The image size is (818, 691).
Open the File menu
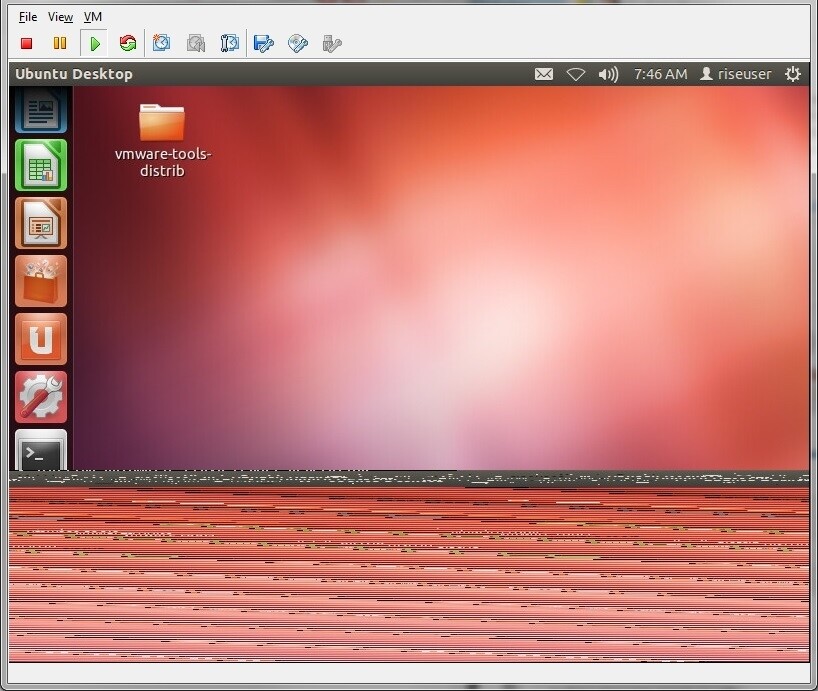coord(26,17)
